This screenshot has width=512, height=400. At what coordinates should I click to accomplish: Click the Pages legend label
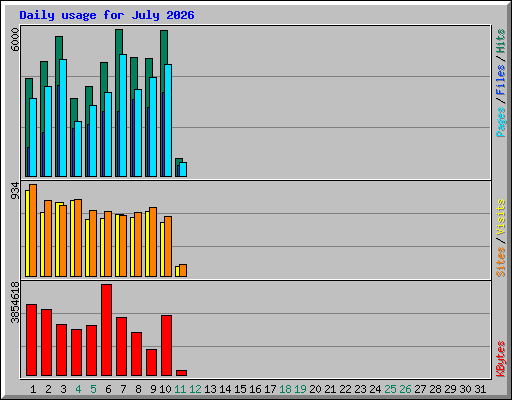(500, 122)
